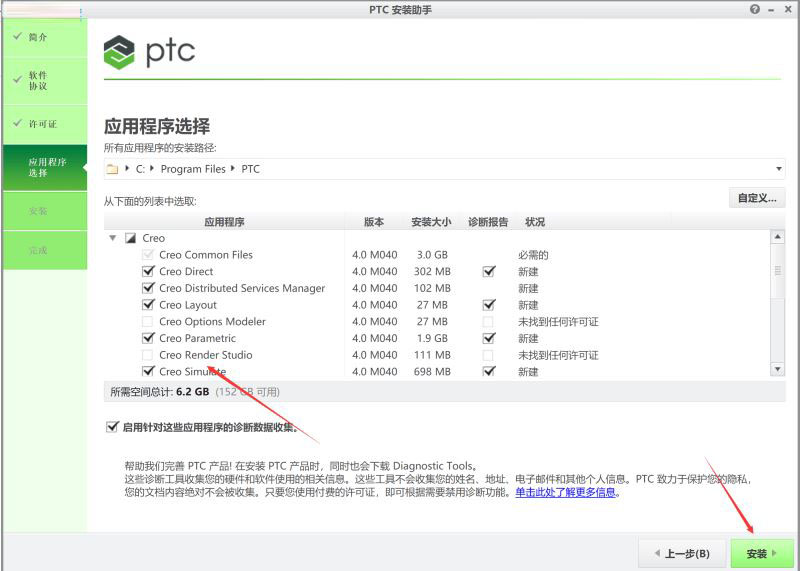This screenshot has width=800, height=571.
Task: Click the 3.0 GB size value
Action: [x=432, y=255]
